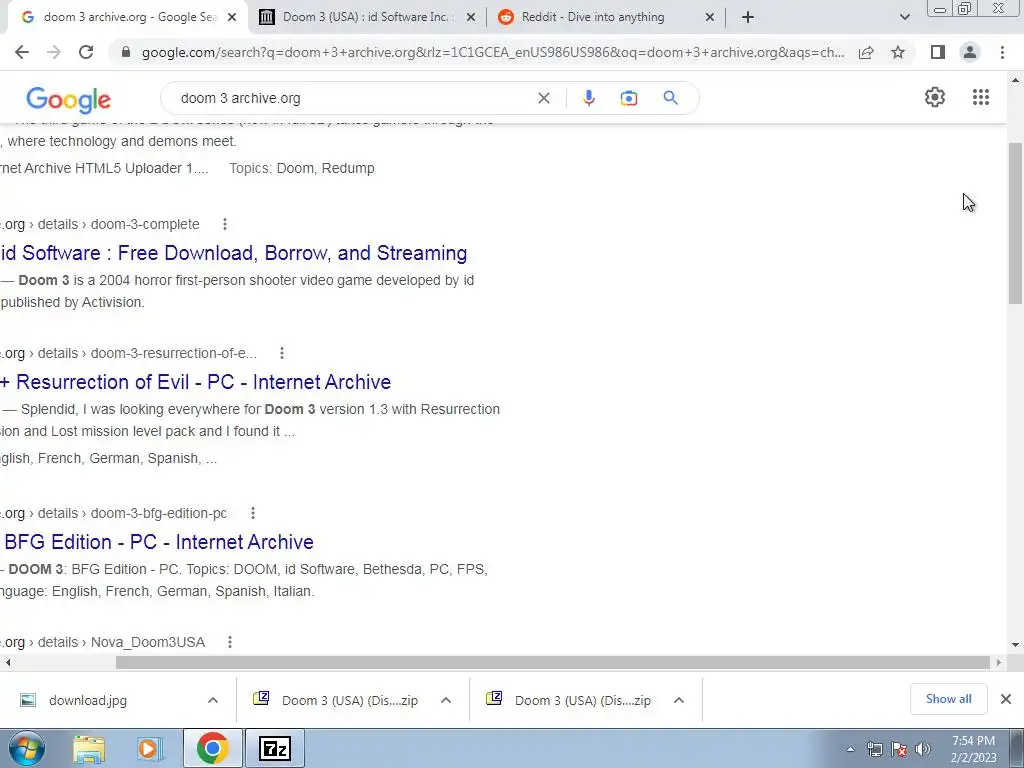Click the Google search input field

(x=353, y=98)
